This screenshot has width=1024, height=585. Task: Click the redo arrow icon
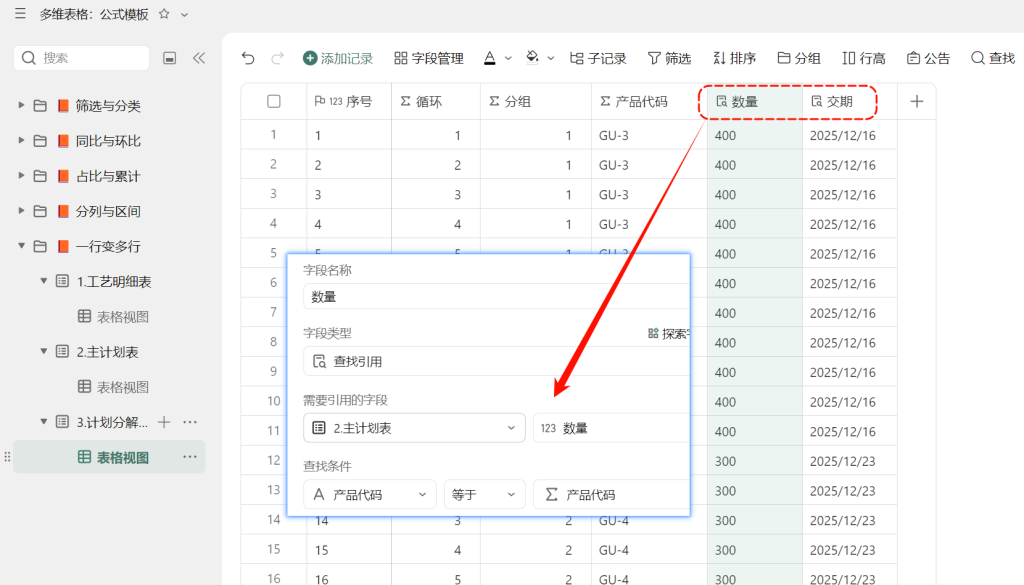click(x=278, y=58)
